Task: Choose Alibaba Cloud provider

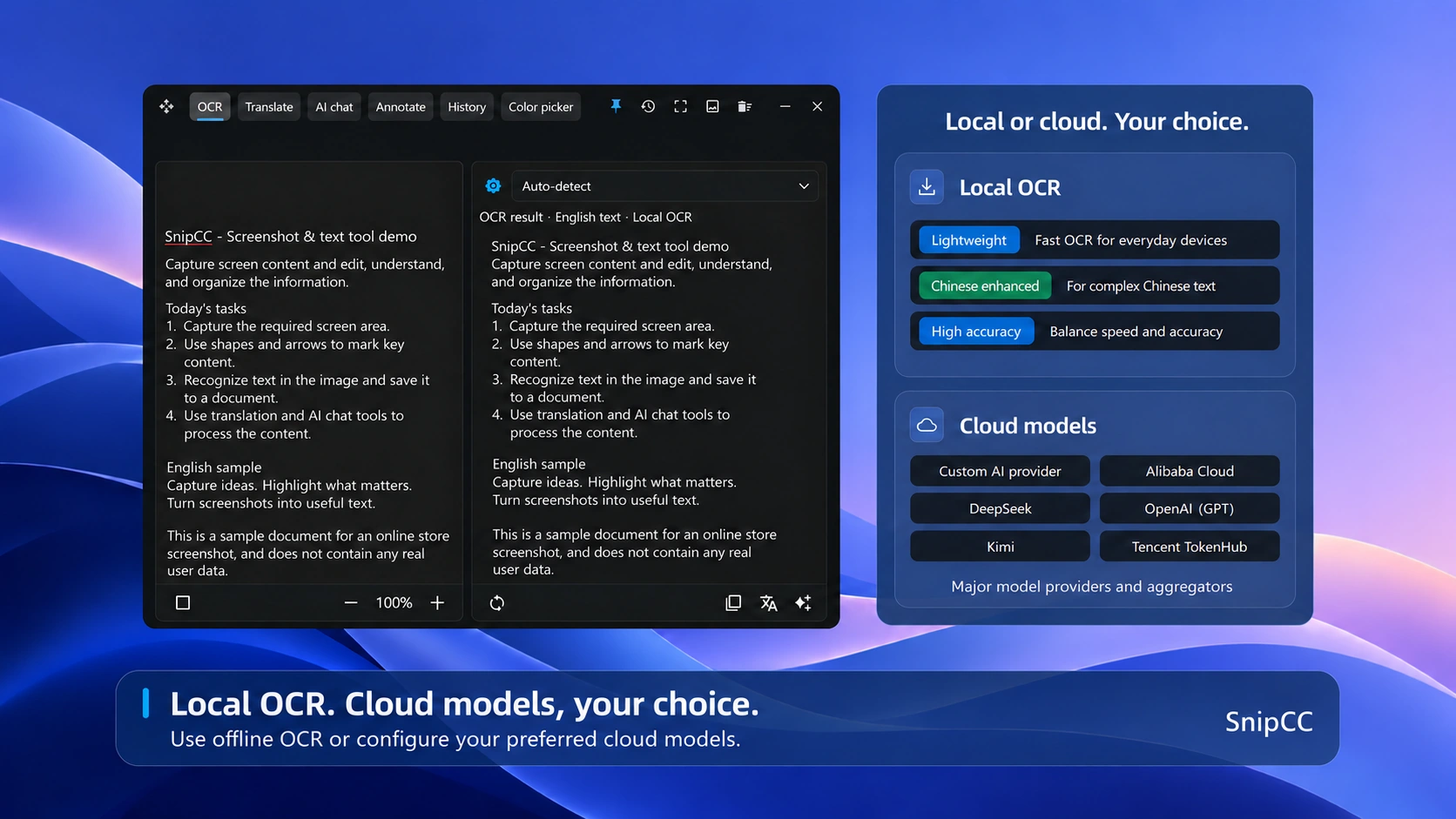Action: pyautogui.click(x=1190, y=471)
